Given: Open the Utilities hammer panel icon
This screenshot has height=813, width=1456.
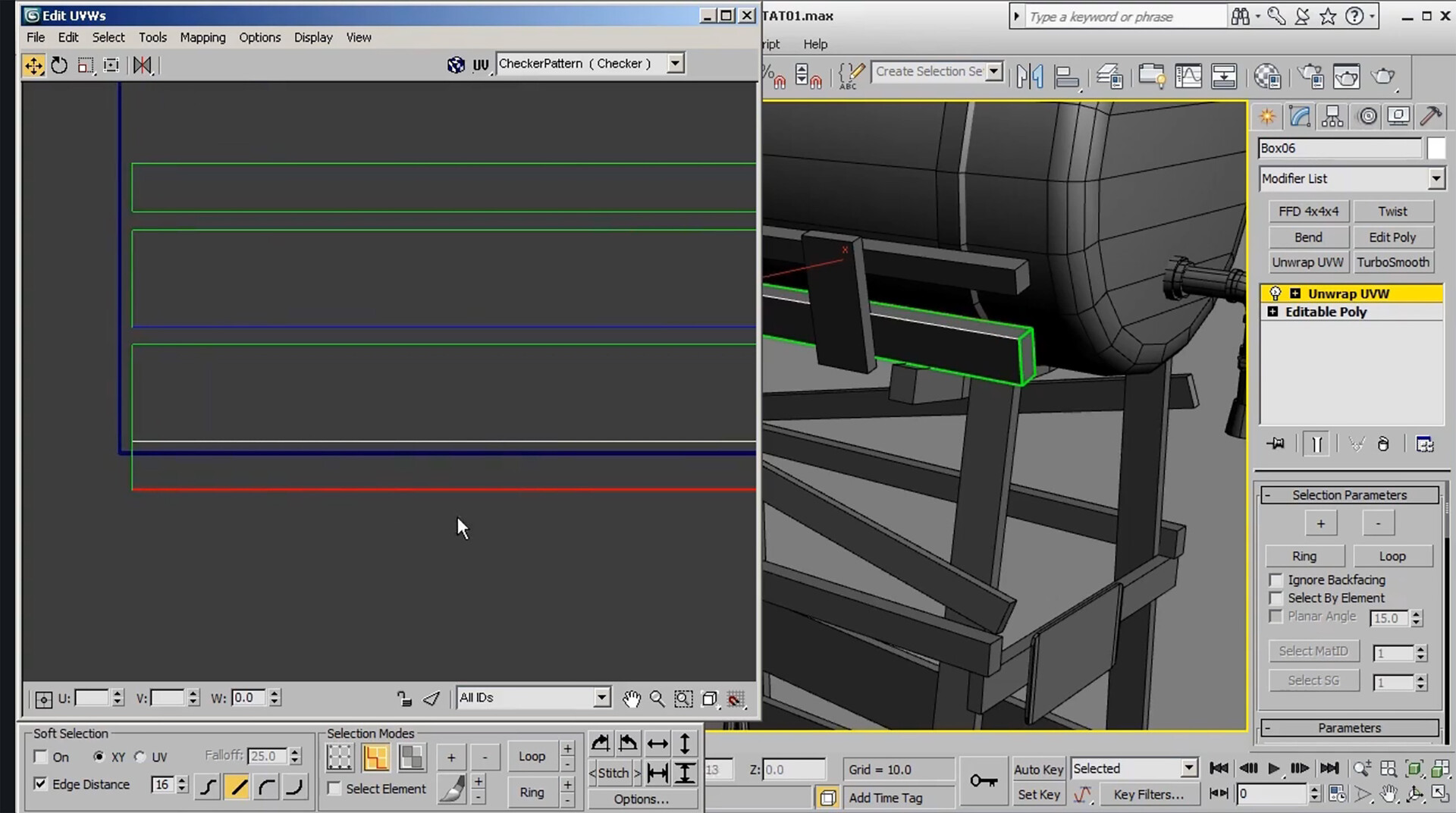Looking at the screenshot, I should coord(1430,116).
